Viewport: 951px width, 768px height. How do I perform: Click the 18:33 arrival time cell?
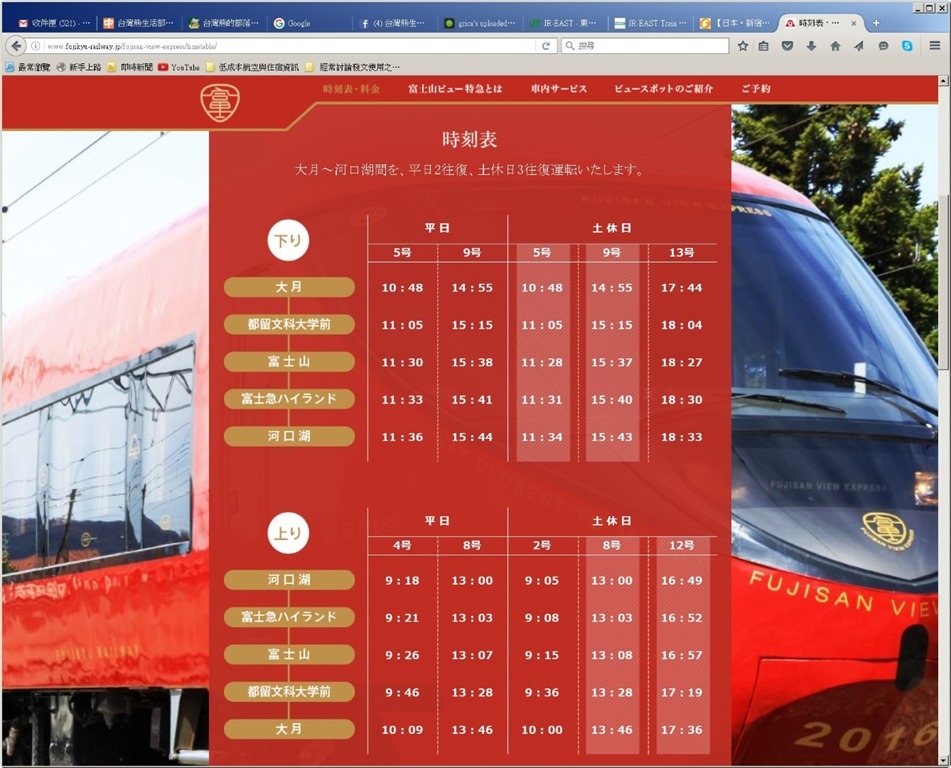coord(682,437)
